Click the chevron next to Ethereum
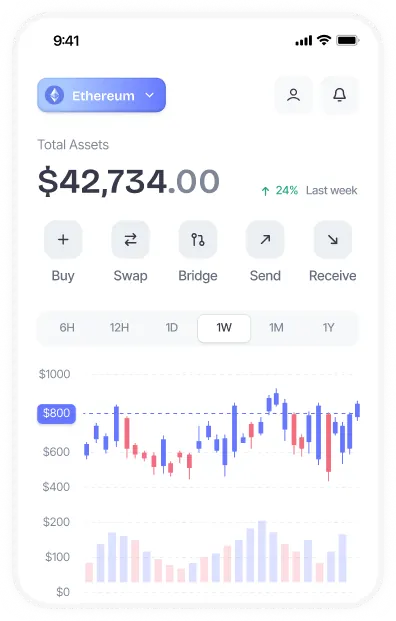The width and height of the screenshot is (396, 621). tap(149, 95)
